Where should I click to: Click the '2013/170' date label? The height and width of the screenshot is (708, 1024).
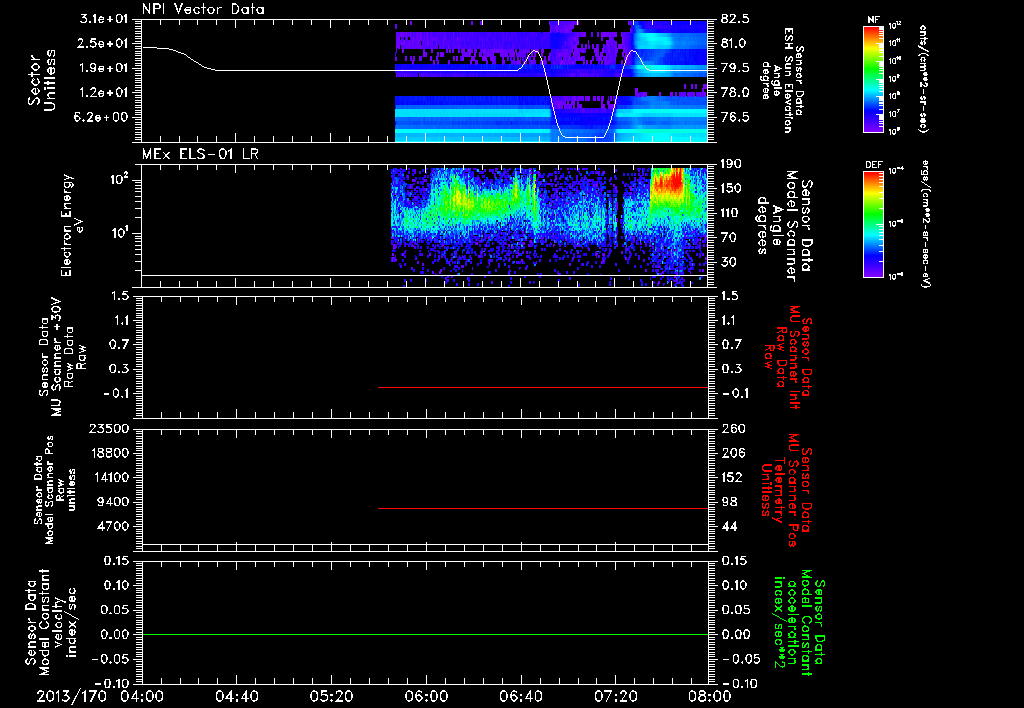tap(71, 696)
